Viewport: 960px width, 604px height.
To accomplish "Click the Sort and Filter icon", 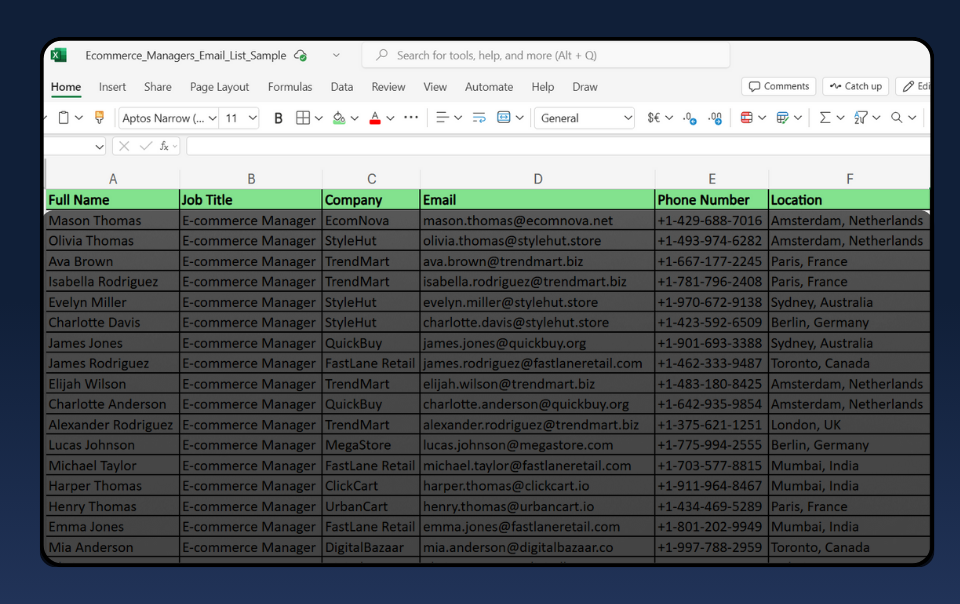I will (861, 117).
